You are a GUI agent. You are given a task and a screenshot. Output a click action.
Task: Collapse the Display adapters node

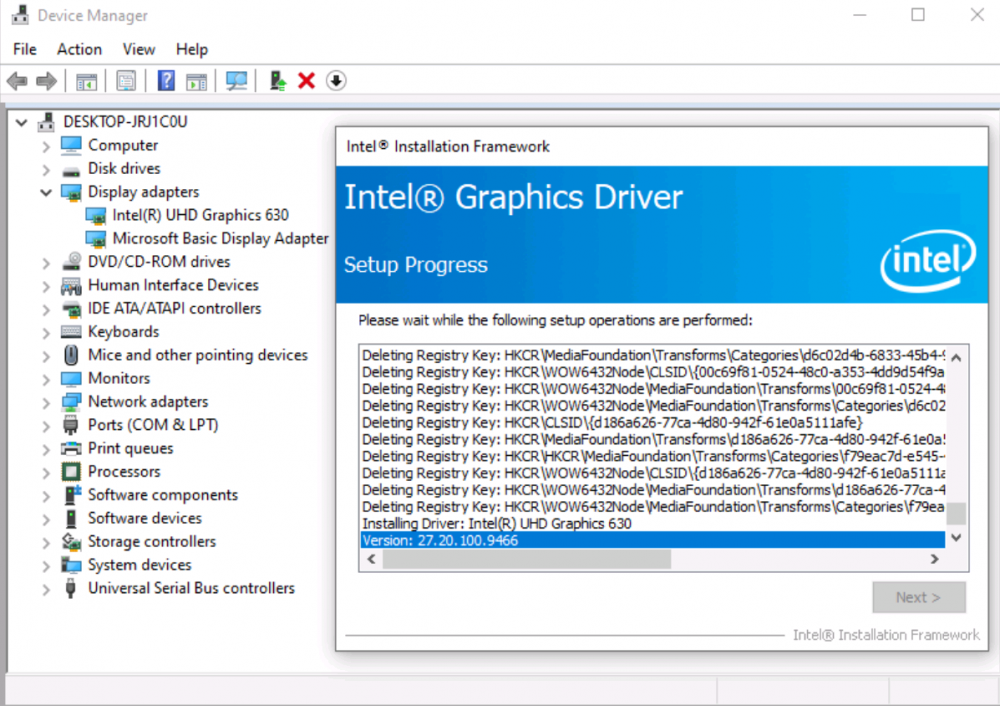point(46,192)
